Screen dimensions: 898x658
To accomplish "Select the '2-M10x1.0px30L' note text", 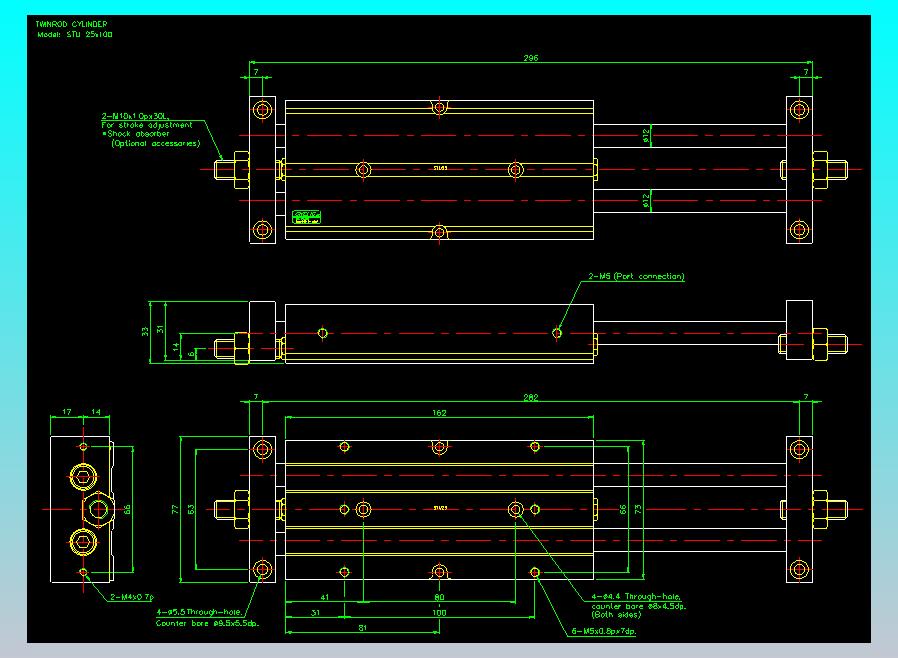I will click(x=136, y=116).
